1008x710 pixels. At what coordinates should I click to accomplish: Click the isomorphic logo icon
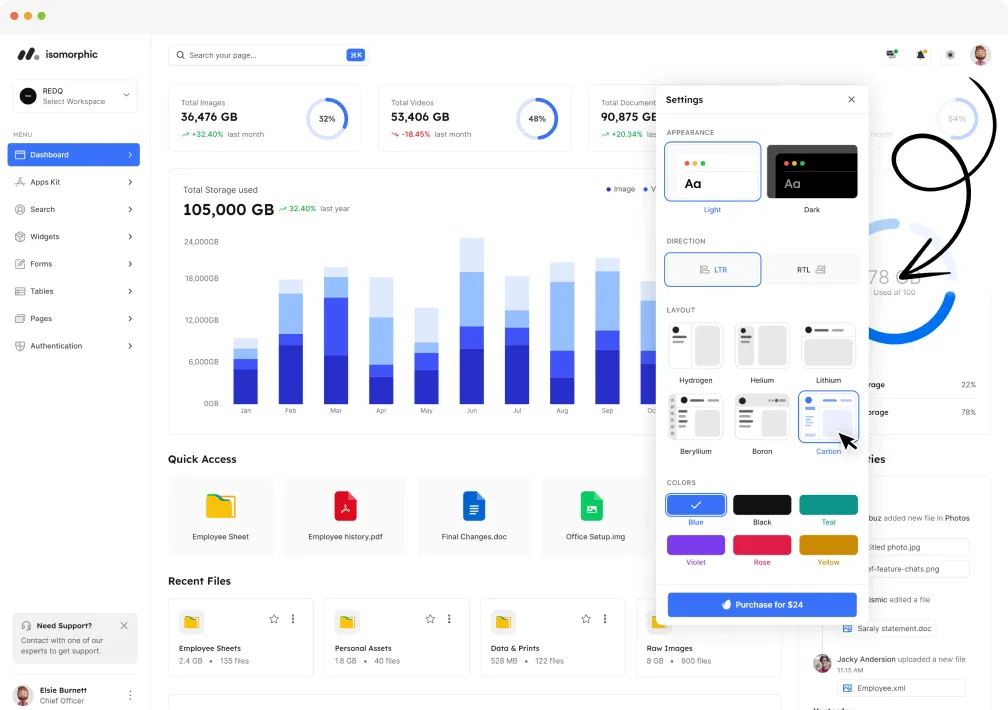point(28,55)
